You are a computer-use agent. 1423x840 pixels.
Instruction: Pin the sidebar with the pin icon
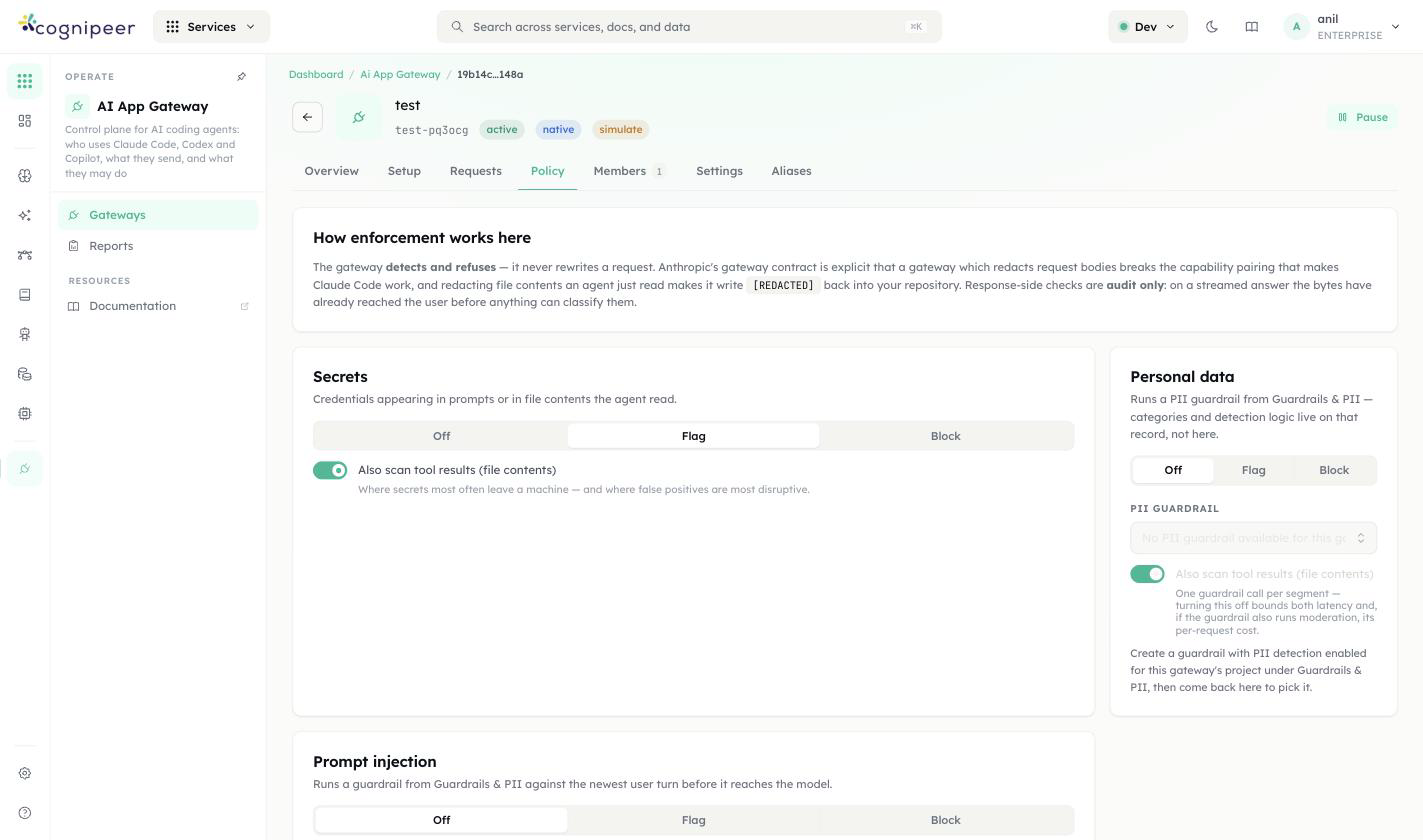(x=241, y=77)
